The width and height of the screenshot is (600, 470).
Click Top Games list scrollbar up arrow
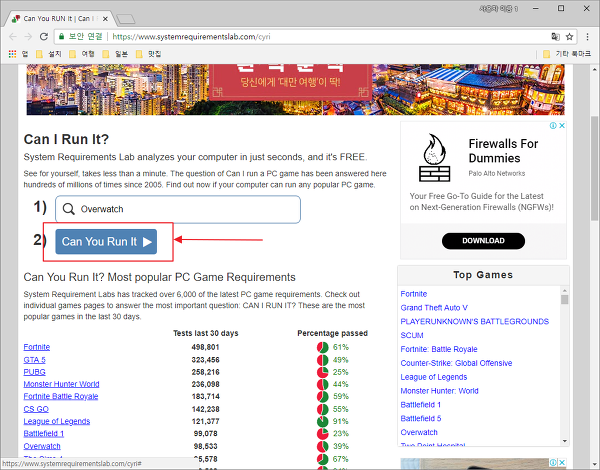[565, 290]
